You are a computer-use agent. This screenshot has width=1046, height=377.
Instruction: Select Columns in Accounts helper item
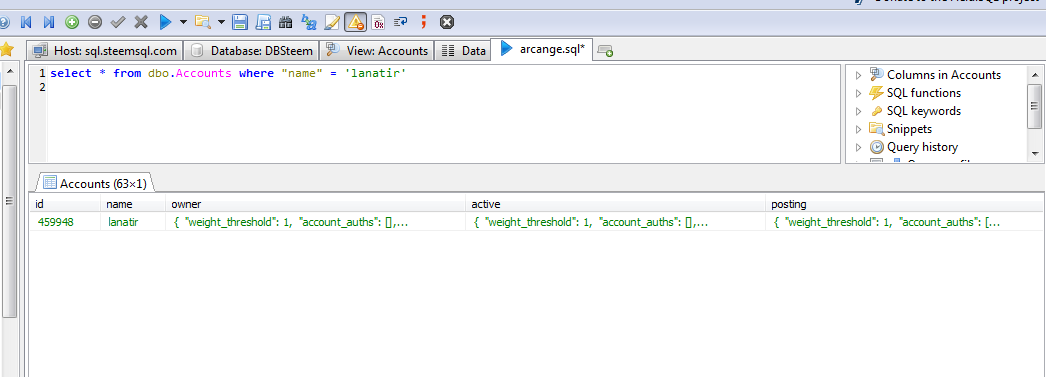[944, 75]
